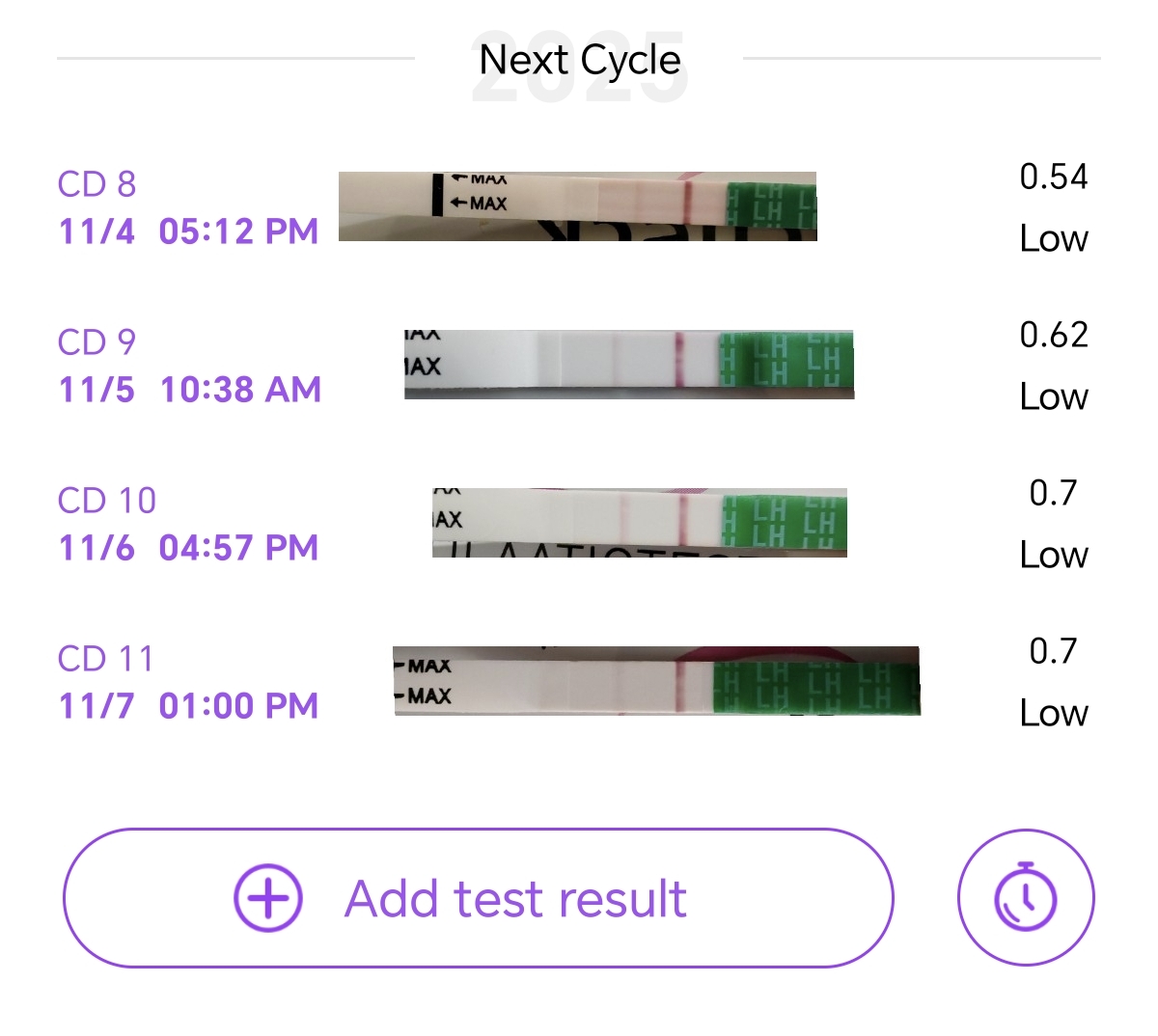Tap the CD 11 cycle day label
1158x1036 pixels.
[106, 659]
